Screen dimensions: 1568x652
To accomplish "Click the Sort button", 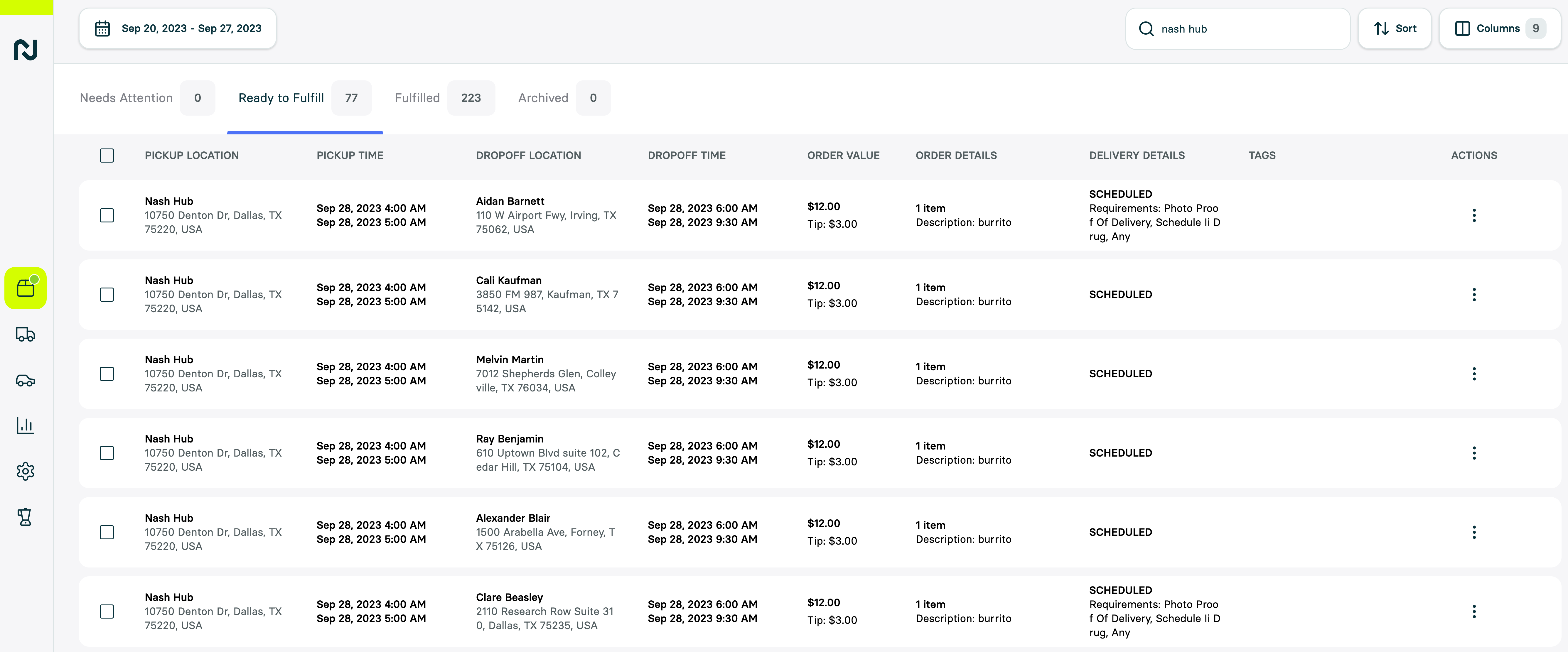I will coord(1395,29).
